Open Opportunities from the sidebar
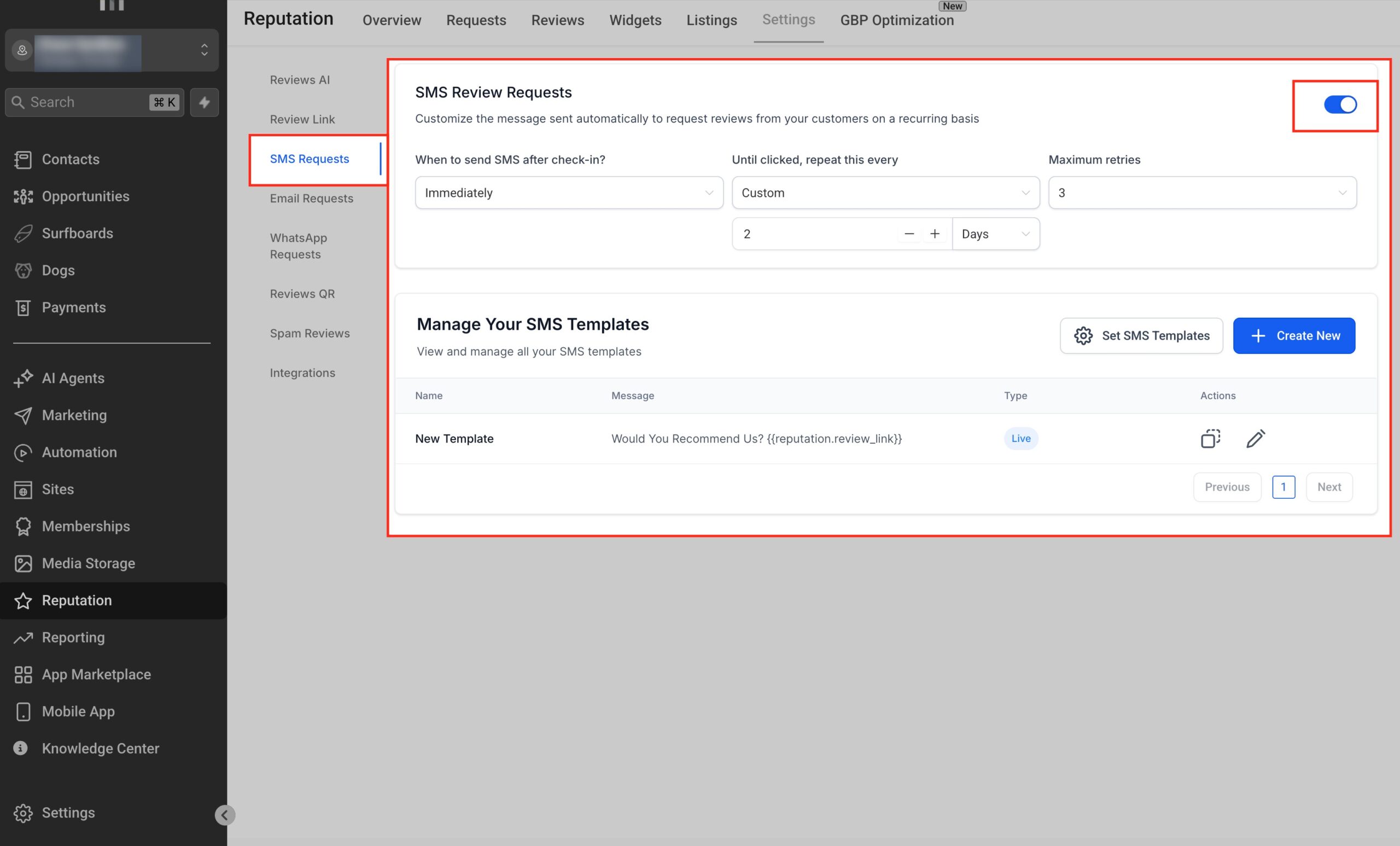 [x=85, y=196]
